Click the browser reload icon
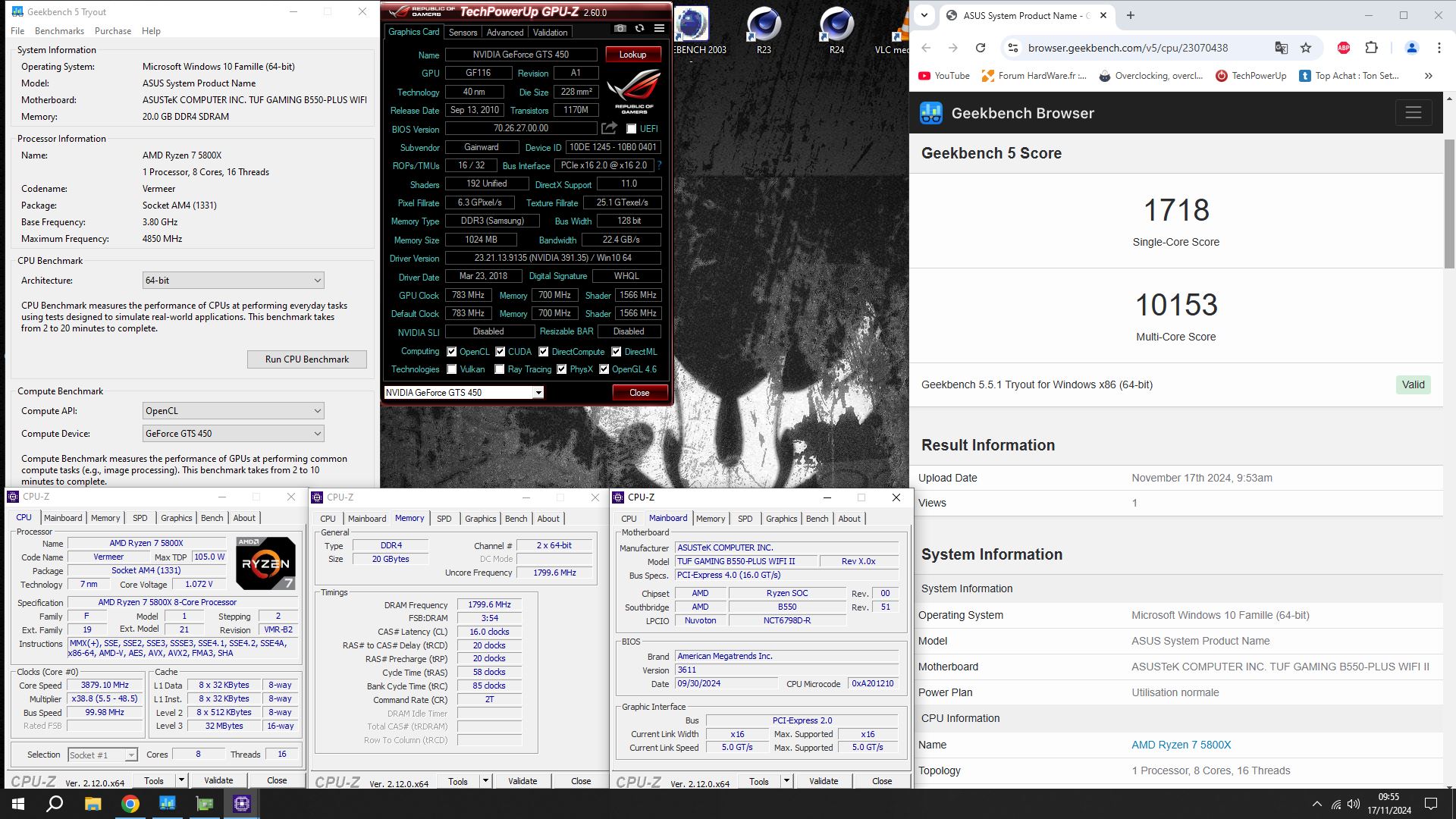Image resolution: width=1456 pixels, height=819 pixels. coord(980,48)
